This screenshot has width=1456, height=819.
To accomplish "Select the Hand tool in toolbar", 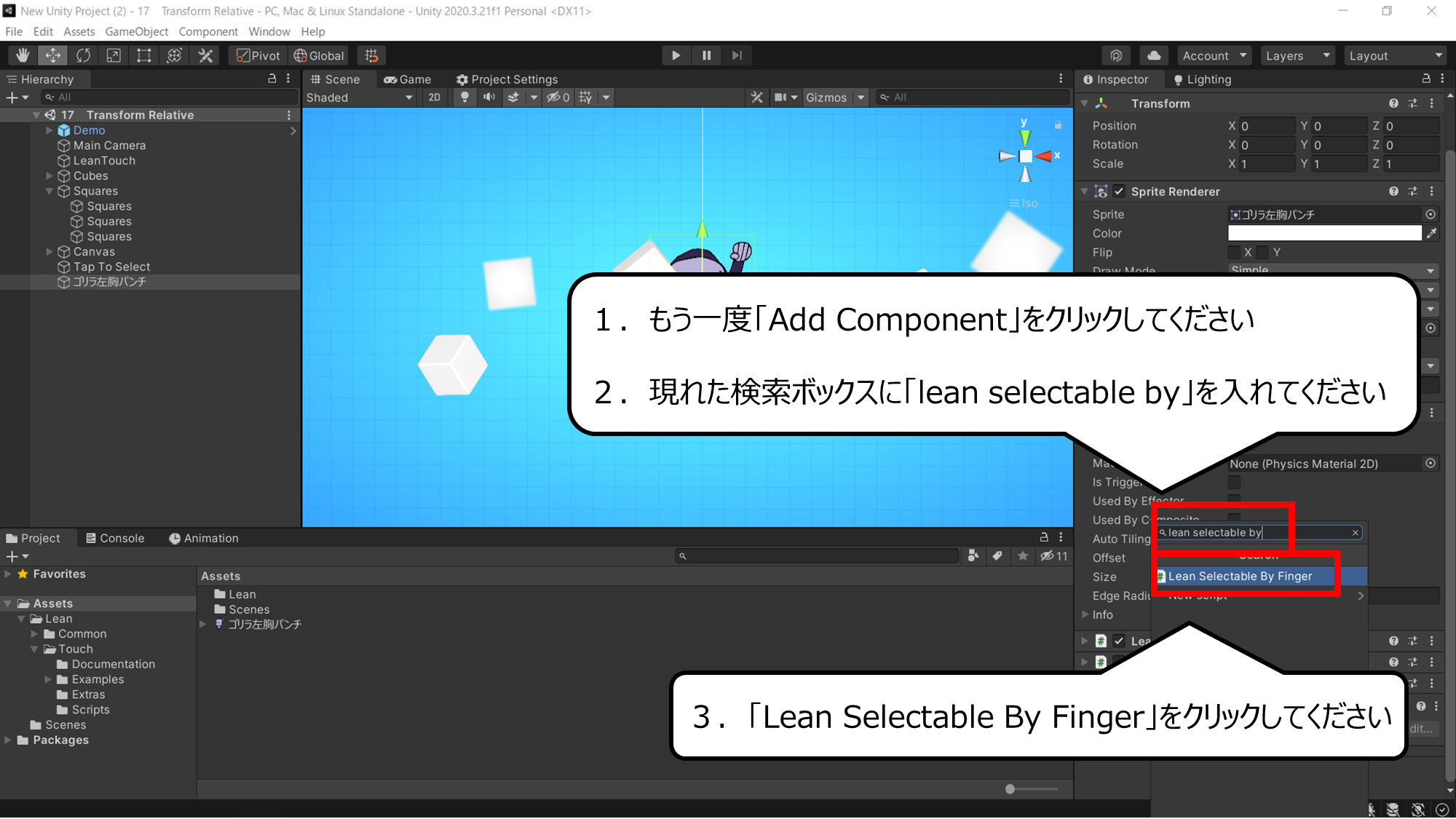I will (x=23, y=55).
